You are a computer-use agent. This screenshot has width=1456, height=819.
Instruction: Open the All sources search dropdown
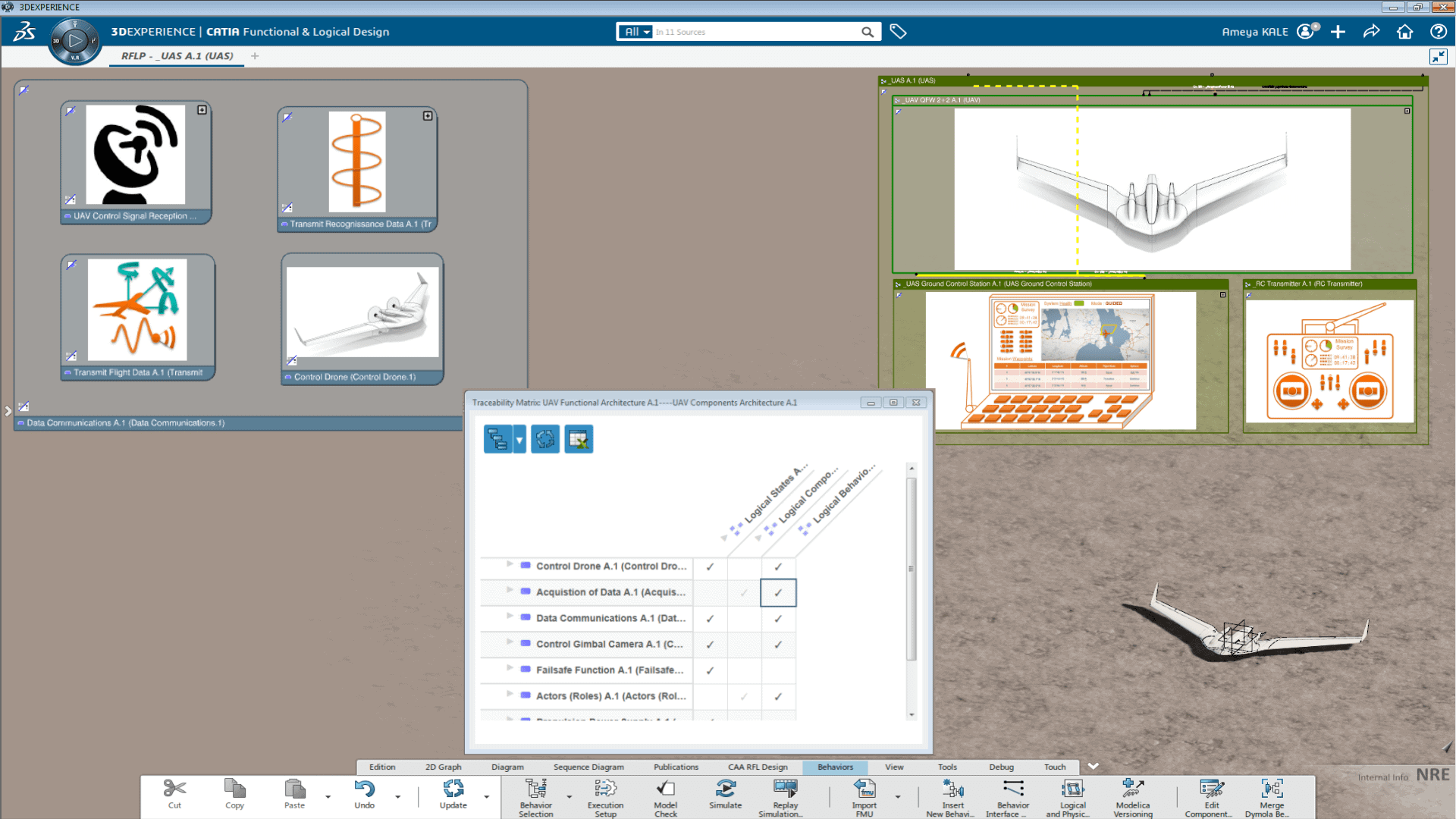coord(635,32)
